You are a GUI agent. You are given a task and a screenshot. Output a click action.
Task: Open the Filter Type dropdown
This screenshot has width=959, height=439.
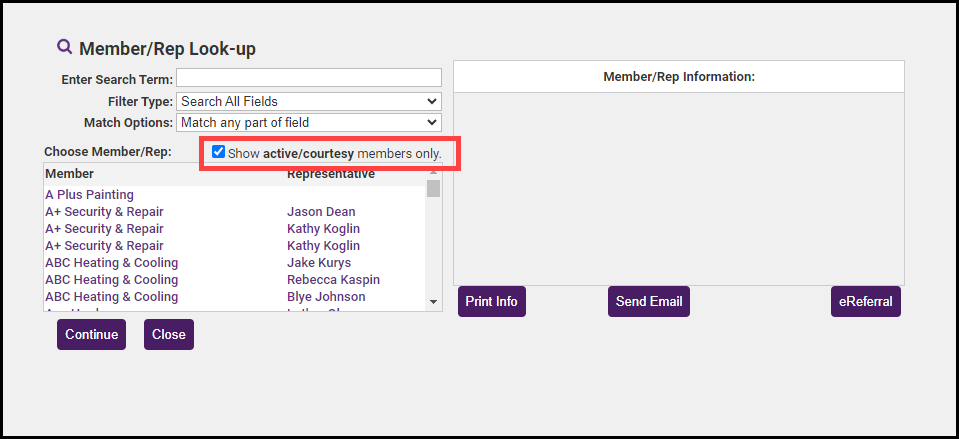point(308,101)
